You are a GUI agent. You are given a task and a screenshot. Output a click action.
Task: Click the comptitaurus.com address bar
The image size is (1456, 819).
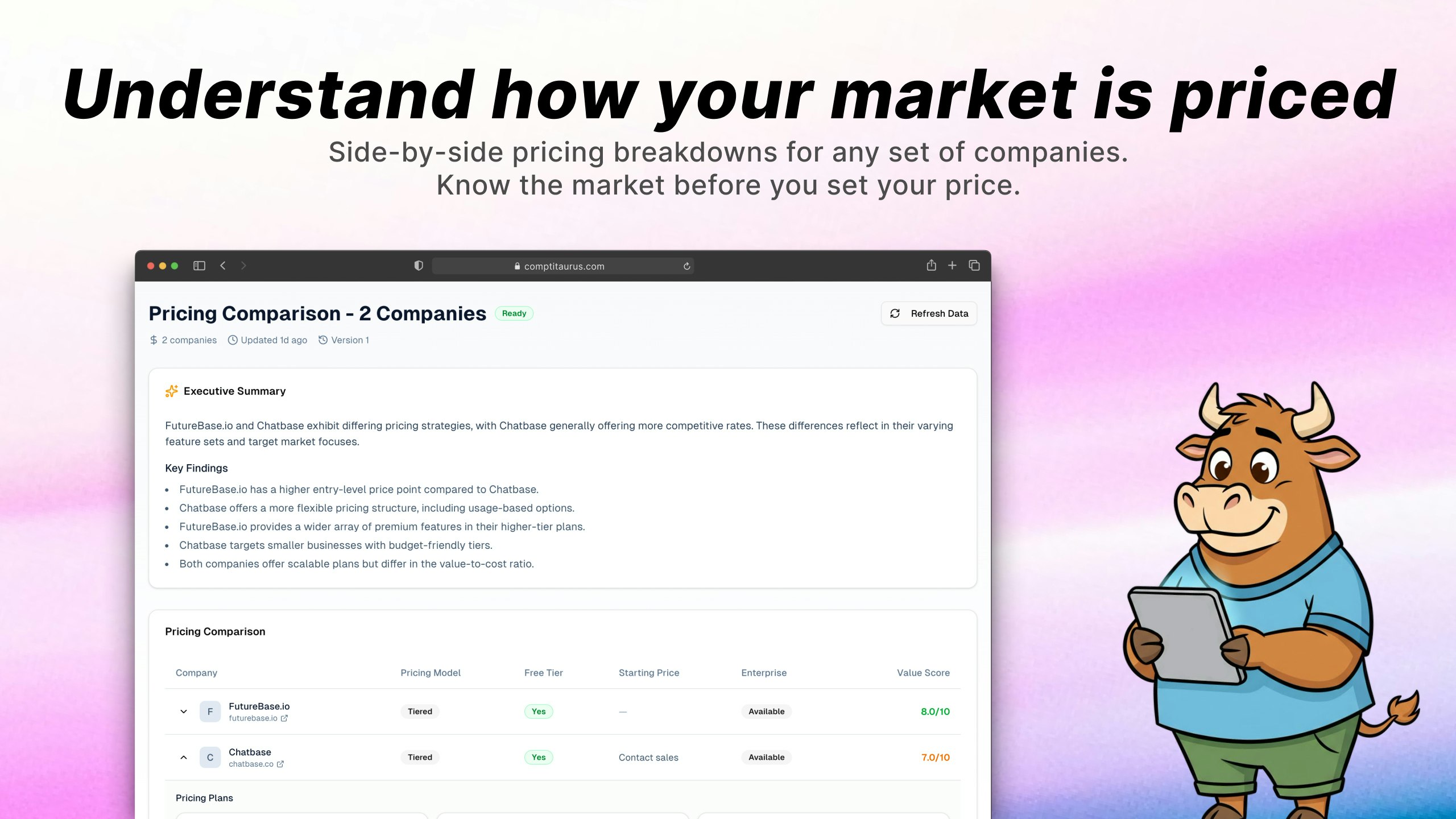click(x=564, y=266)
